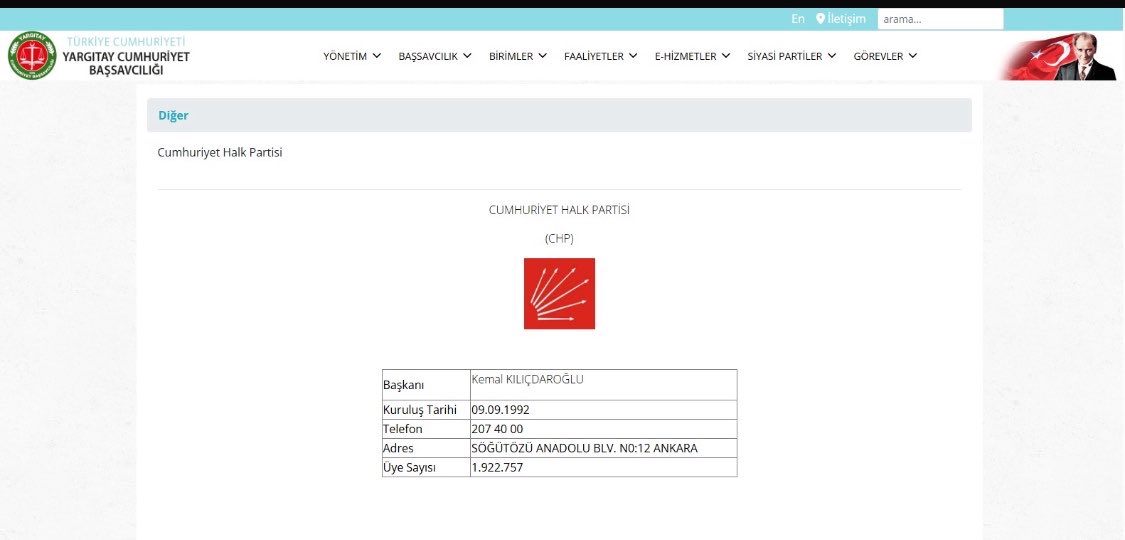Select the 1.922.757 member count cell
This screenshot has height=540, width=1125.
pos(603,468)
